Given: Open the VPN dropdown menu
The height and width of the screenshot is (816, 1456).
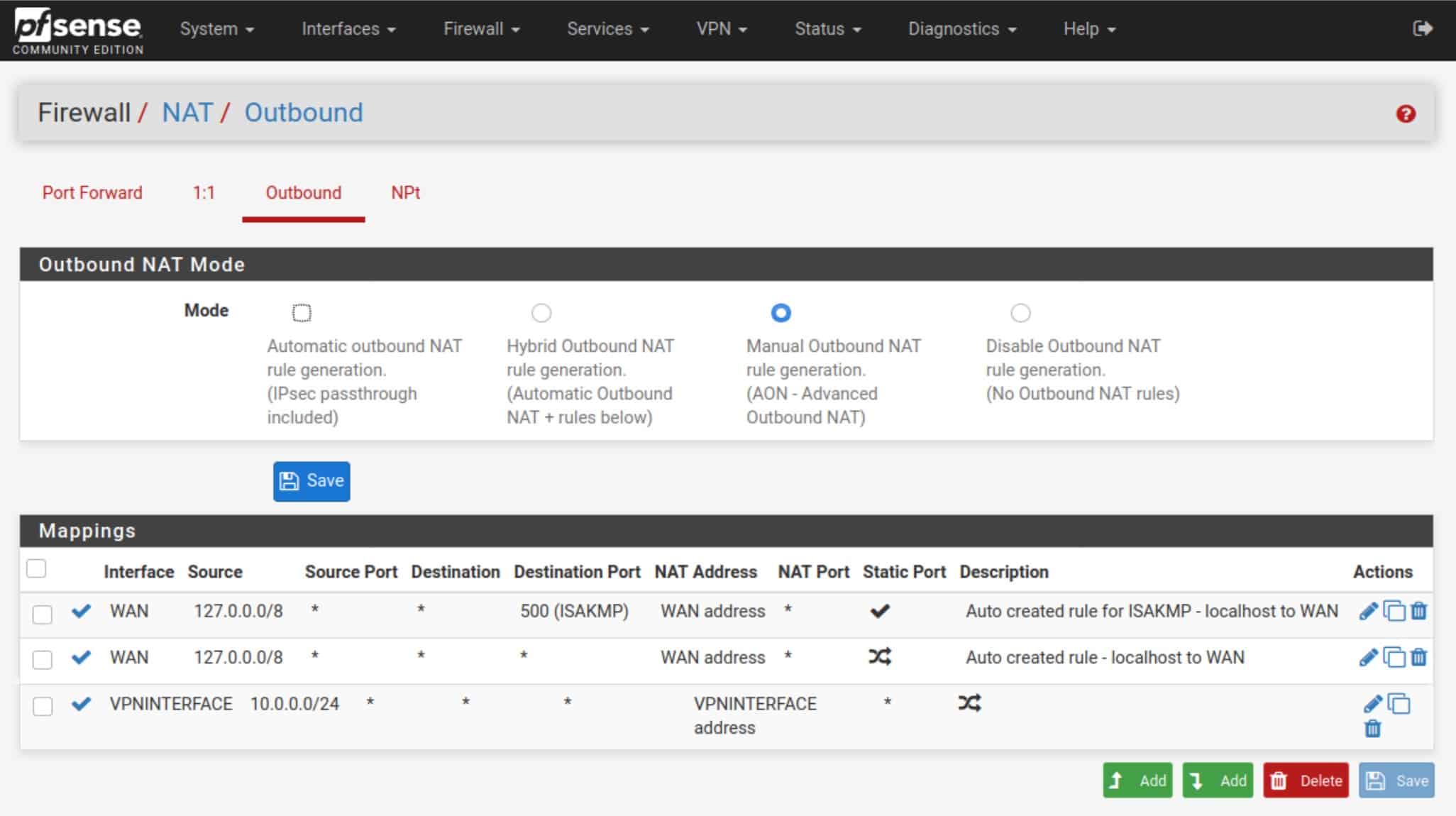Looking at the screenshot, I should [722, 29].
